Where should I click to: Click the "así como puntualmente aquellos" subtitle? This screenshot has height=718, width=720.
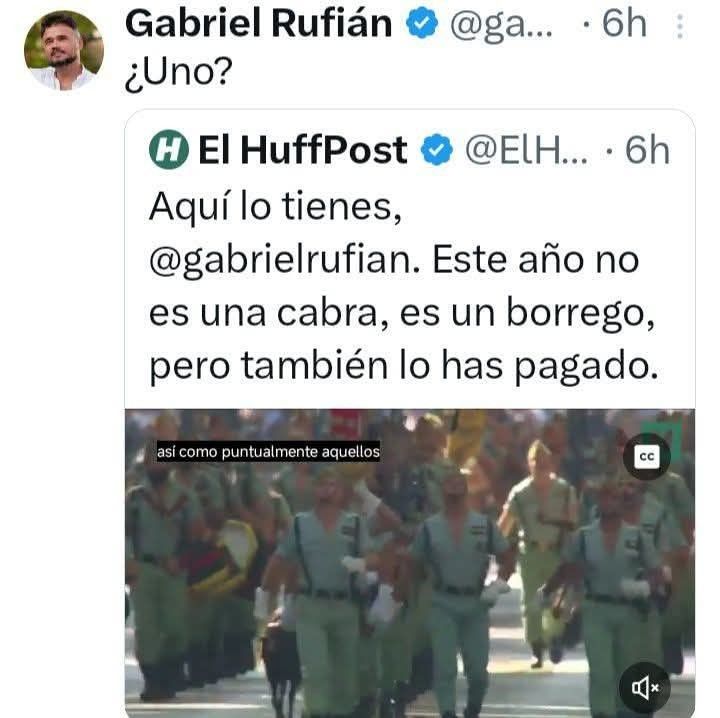[268, 452]
